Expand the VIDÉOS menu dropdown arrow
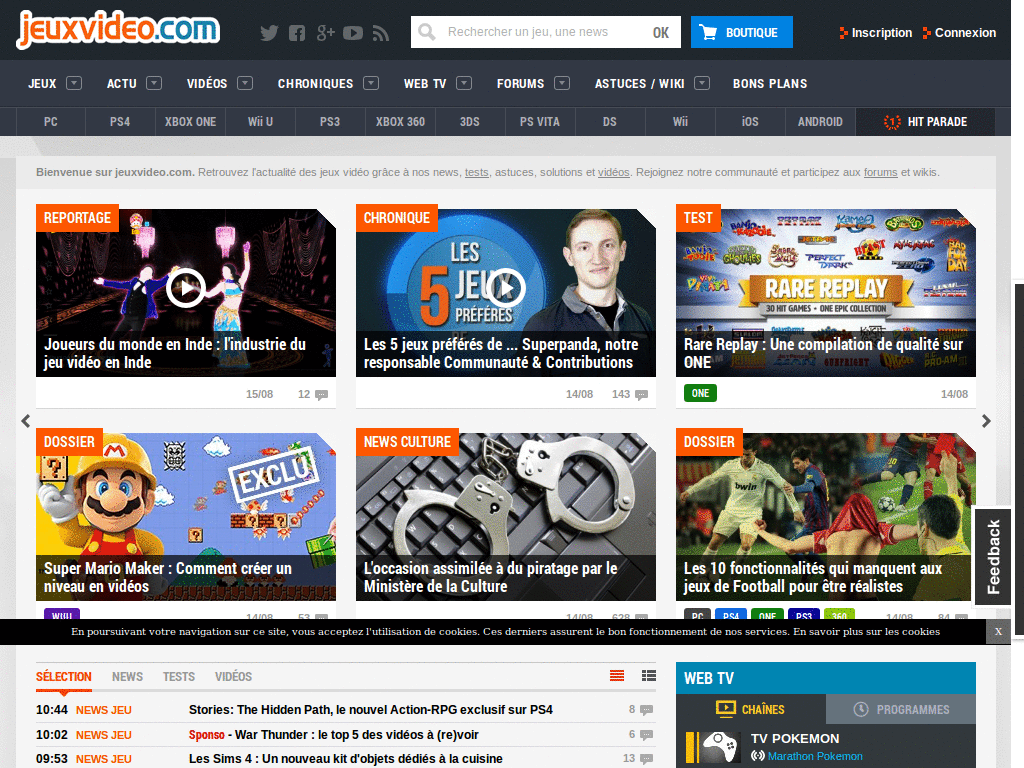 (x=245, y=83)
